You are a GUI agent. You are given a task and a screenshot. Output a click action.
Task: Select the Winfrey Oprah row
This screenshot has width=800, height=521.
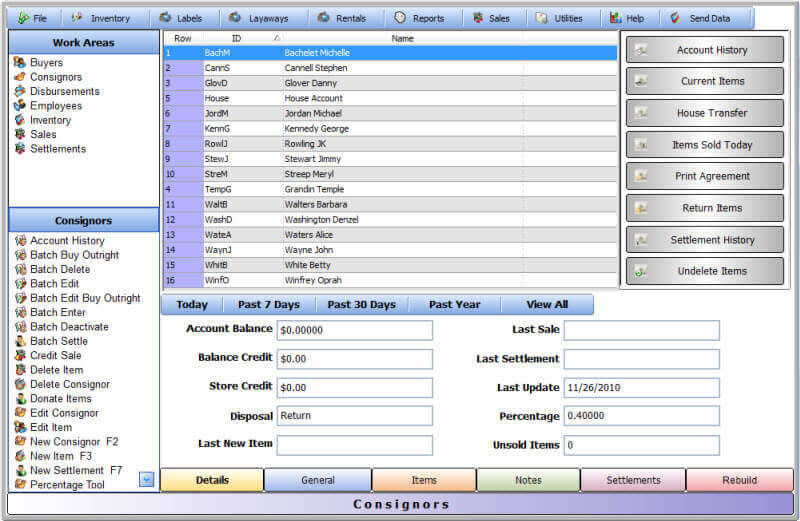point(390,280)
